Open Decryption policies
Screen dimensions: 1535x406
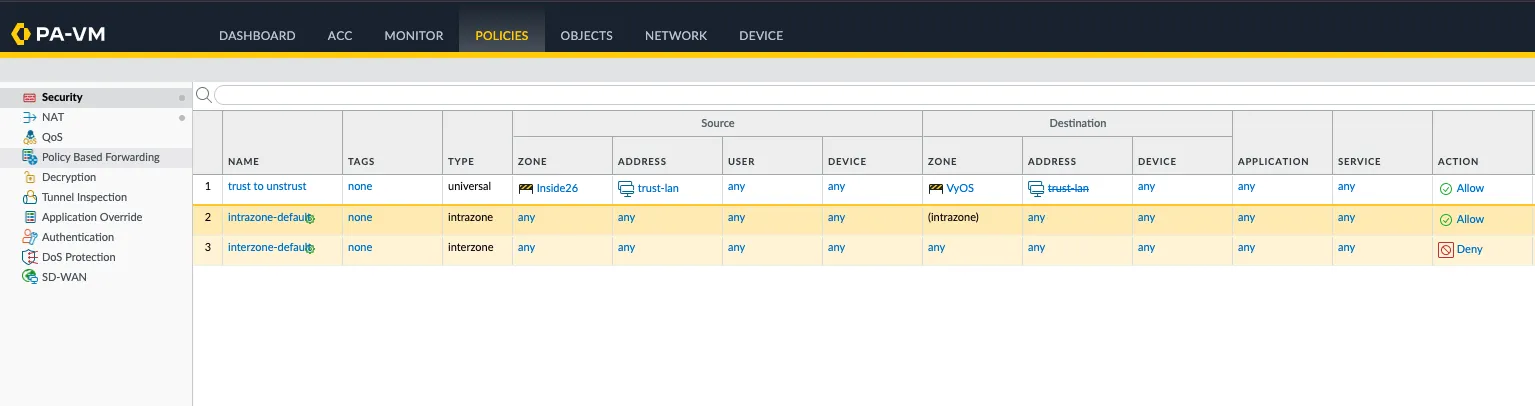coord(69,177)
